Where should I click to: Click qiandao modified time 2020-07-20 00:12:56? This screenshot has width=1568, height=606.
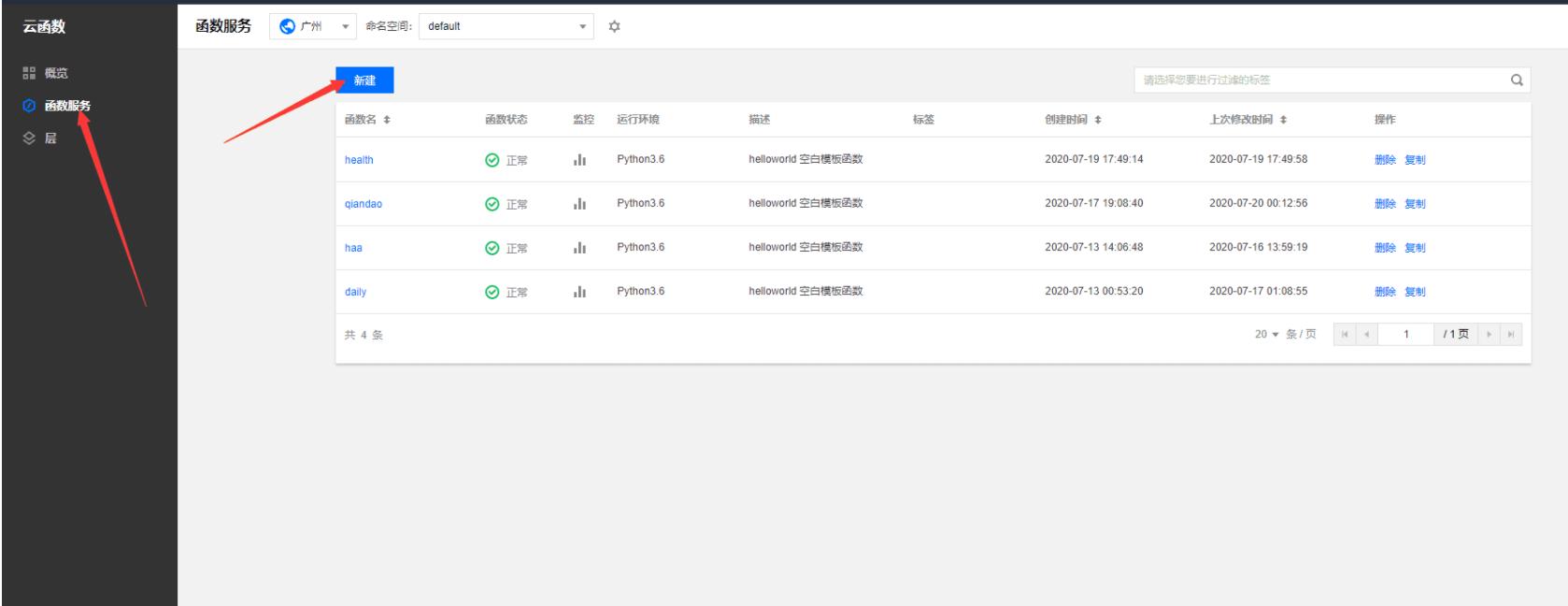click(x=1258, y=203)
